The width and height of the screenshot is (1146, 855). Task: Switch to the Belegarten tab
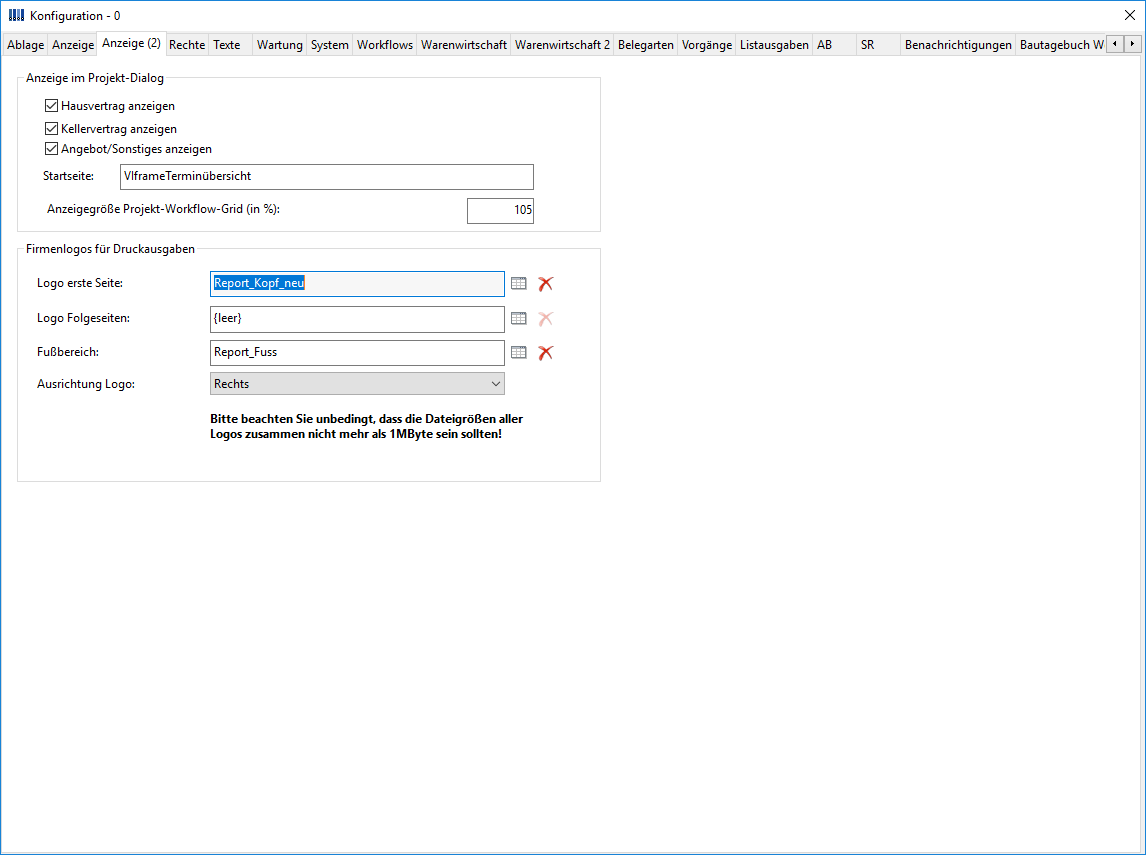click(645, 45)
